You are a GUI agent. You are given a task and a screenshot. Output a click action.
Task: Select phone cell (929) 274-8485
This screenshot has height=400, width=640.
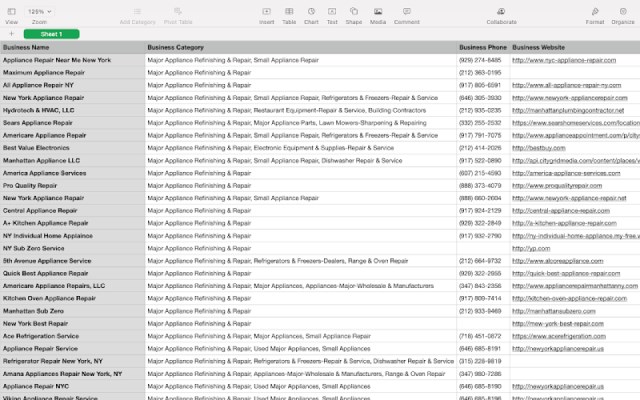(483, 60)
